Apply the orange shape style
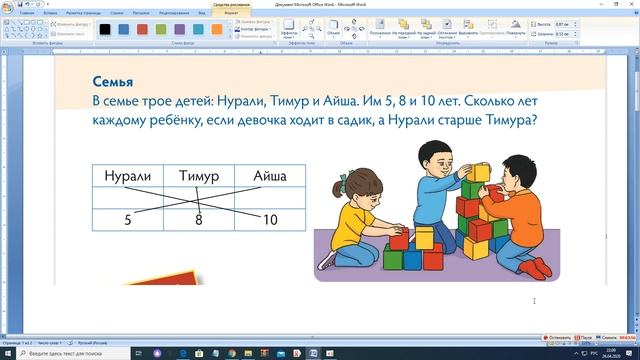The width and height of the screenshot is (640, 360). pyautogui.click(x=217, y=29)
